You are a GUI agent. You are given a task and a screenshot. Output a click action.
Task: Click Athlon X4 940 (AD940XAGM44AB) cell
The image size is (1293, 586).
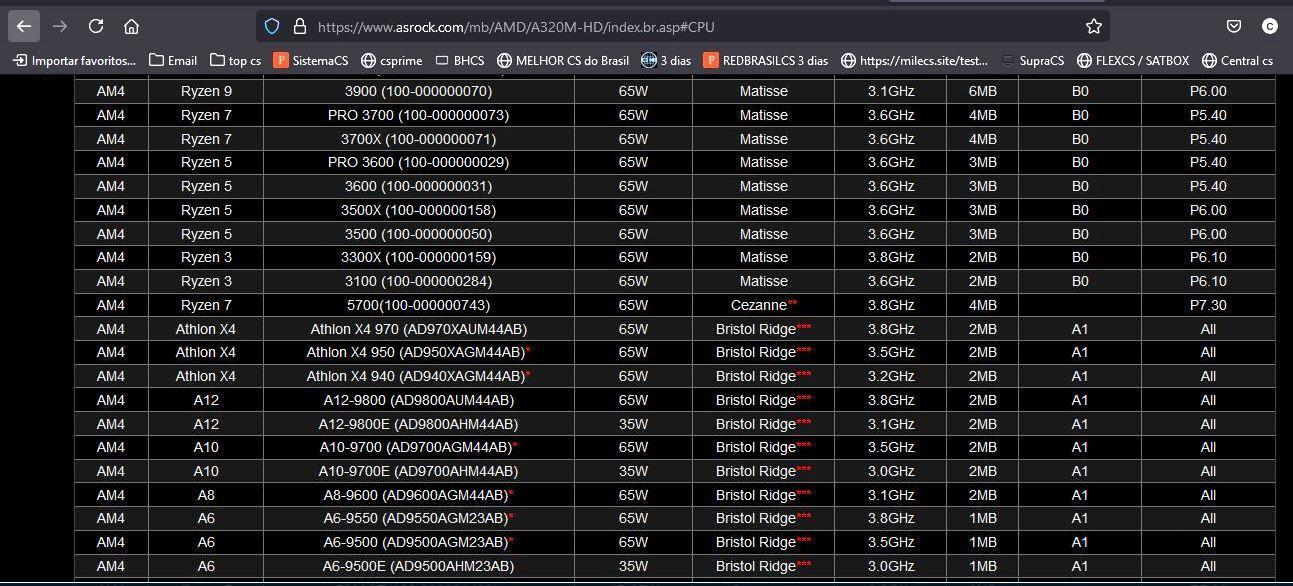[418, 376]
